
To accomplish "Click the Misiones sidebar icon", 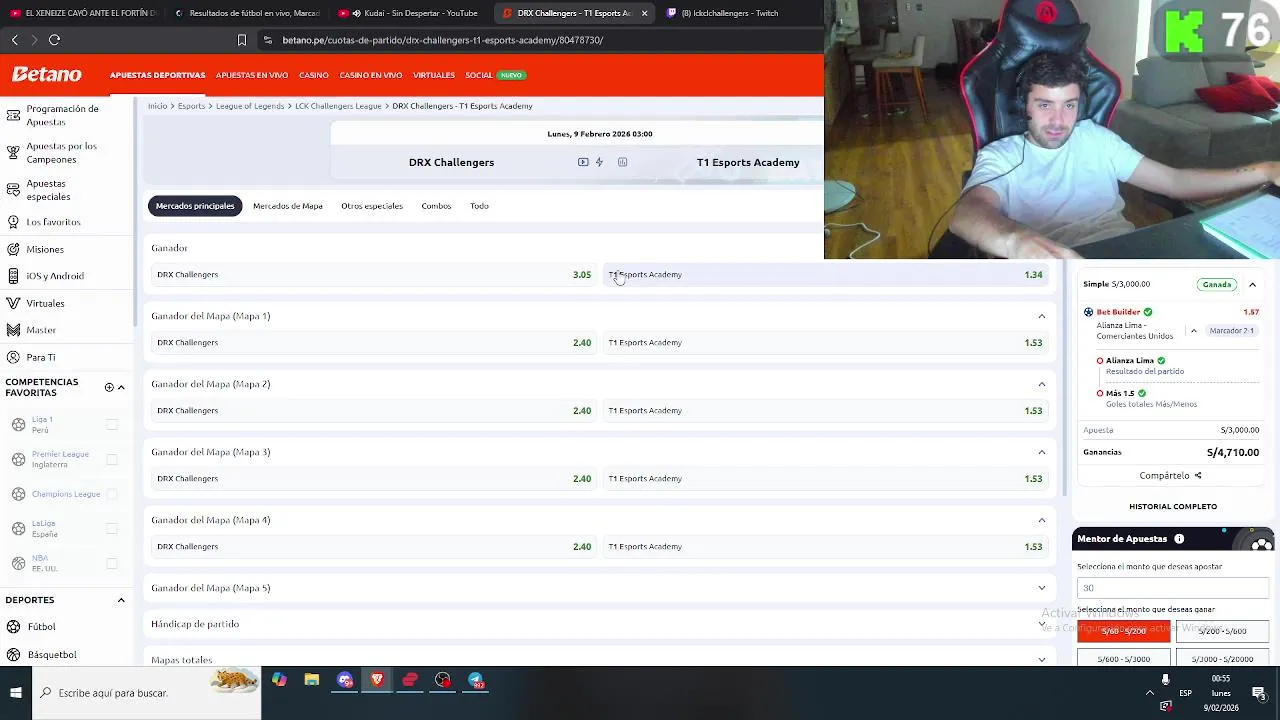I will coord(13,249).
